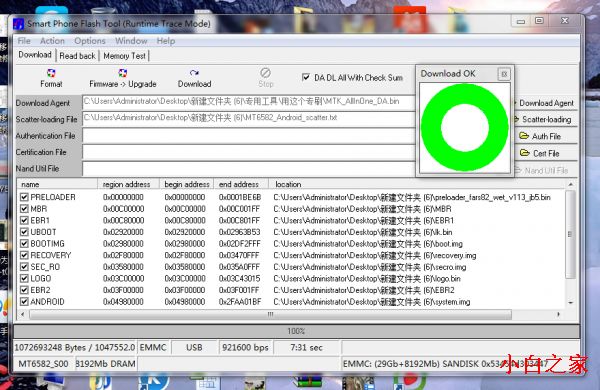Select the ANDROID row name
The image size is (600, 390).
(47, 302)
